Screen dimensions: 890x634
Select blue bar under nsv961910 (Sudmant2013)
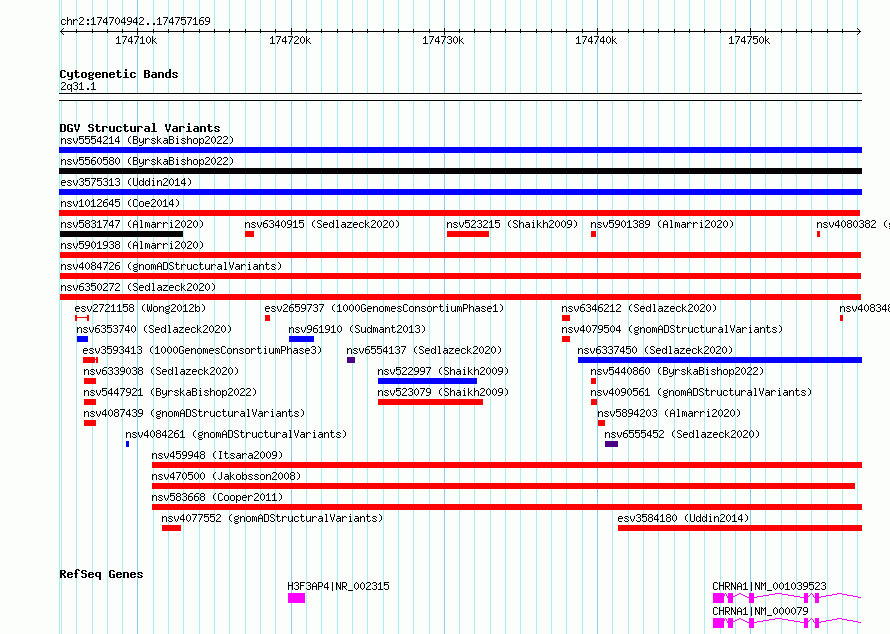point(301,339)
